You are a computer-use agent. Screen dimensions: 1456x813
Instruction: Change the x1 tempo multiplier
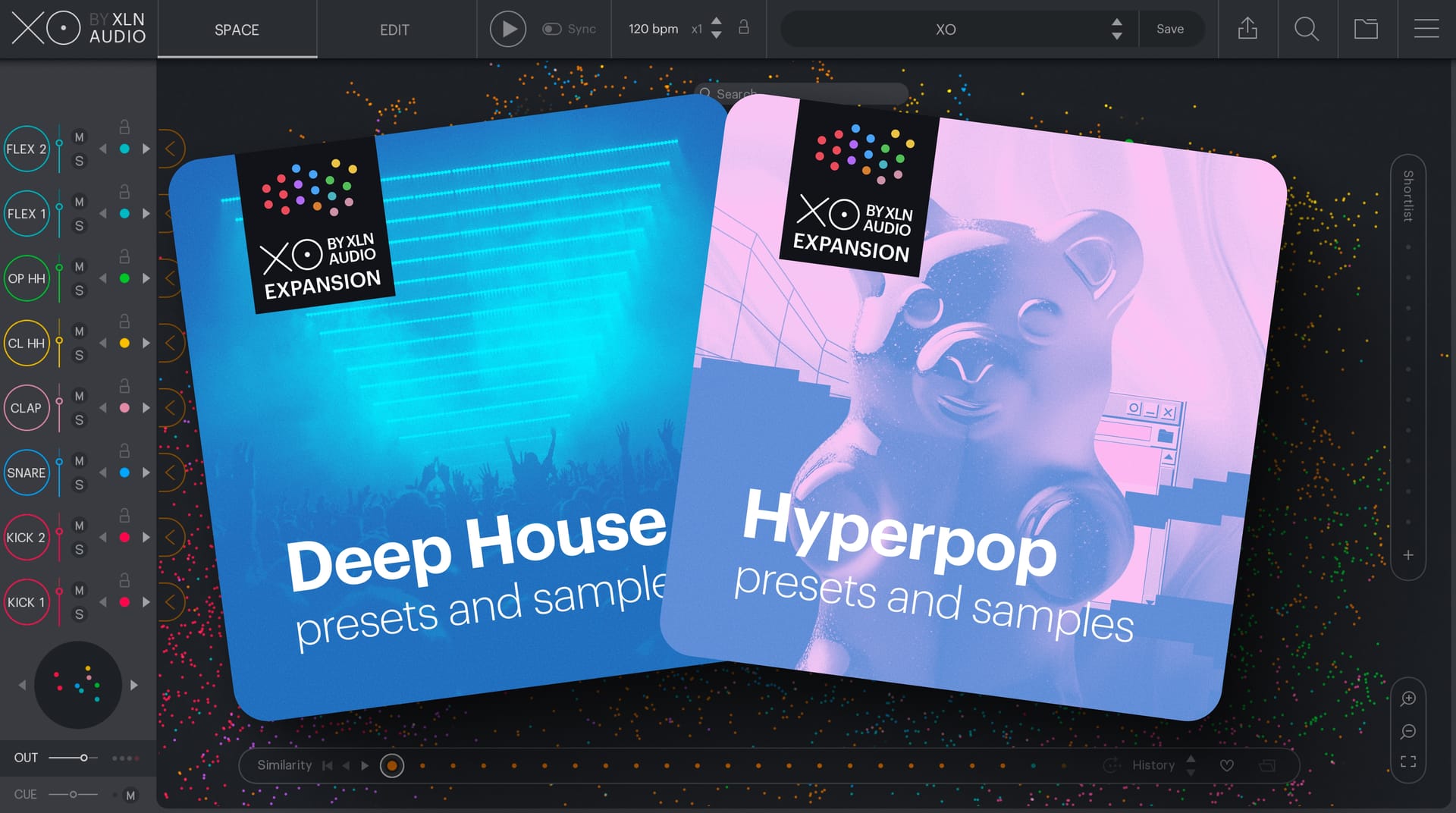[697, 29]
